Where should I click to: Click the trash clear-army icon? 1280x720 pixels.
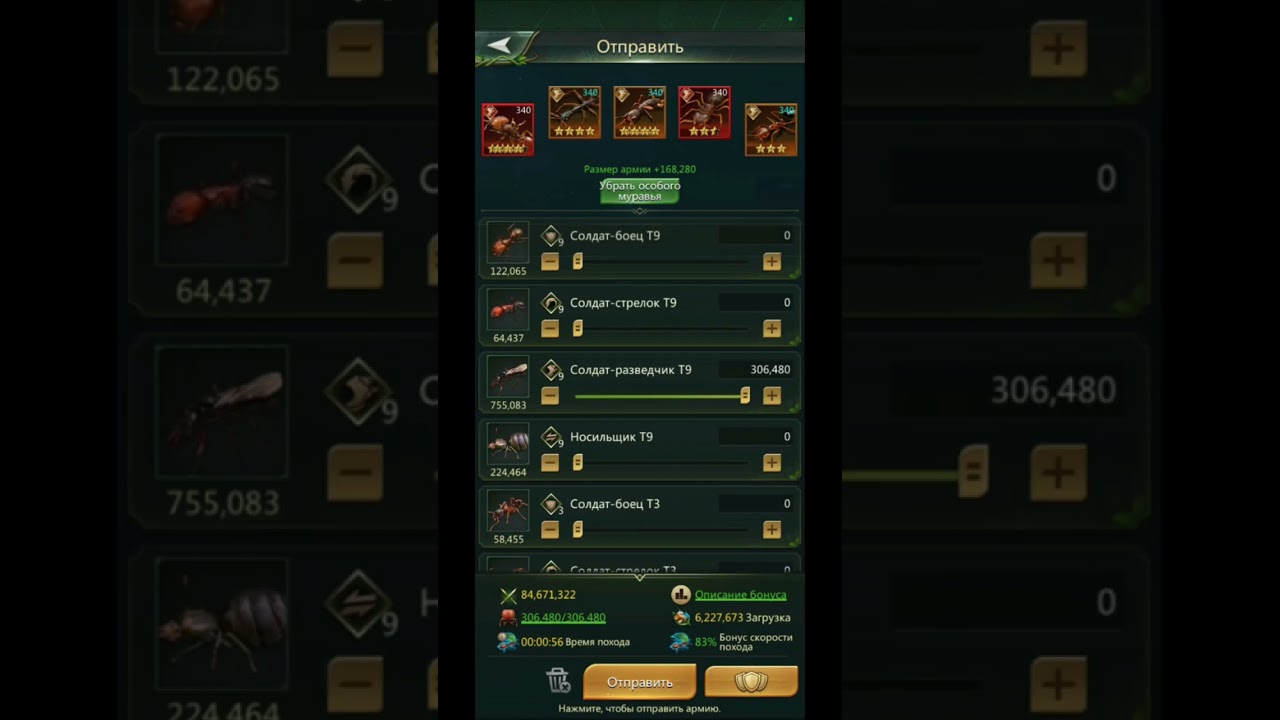(558, 681)
